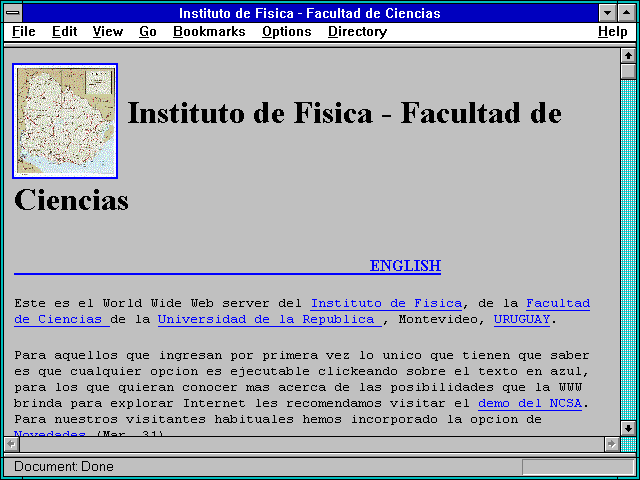Viewport: 640px width, 480px height.
Task: Follow the URUGUAY link
Action: (x=522, y=320)
